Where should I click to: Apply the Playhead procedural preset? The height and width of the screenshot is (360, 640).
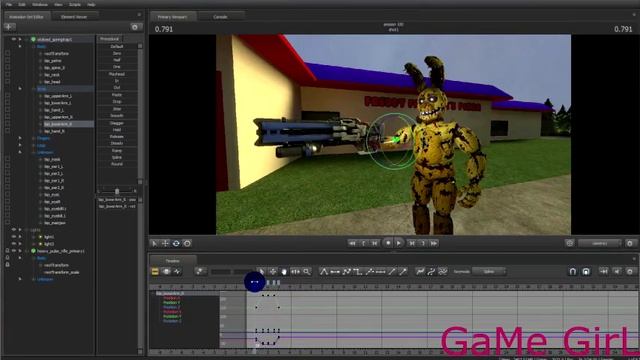pyautogui.click(x=117, y=74)
